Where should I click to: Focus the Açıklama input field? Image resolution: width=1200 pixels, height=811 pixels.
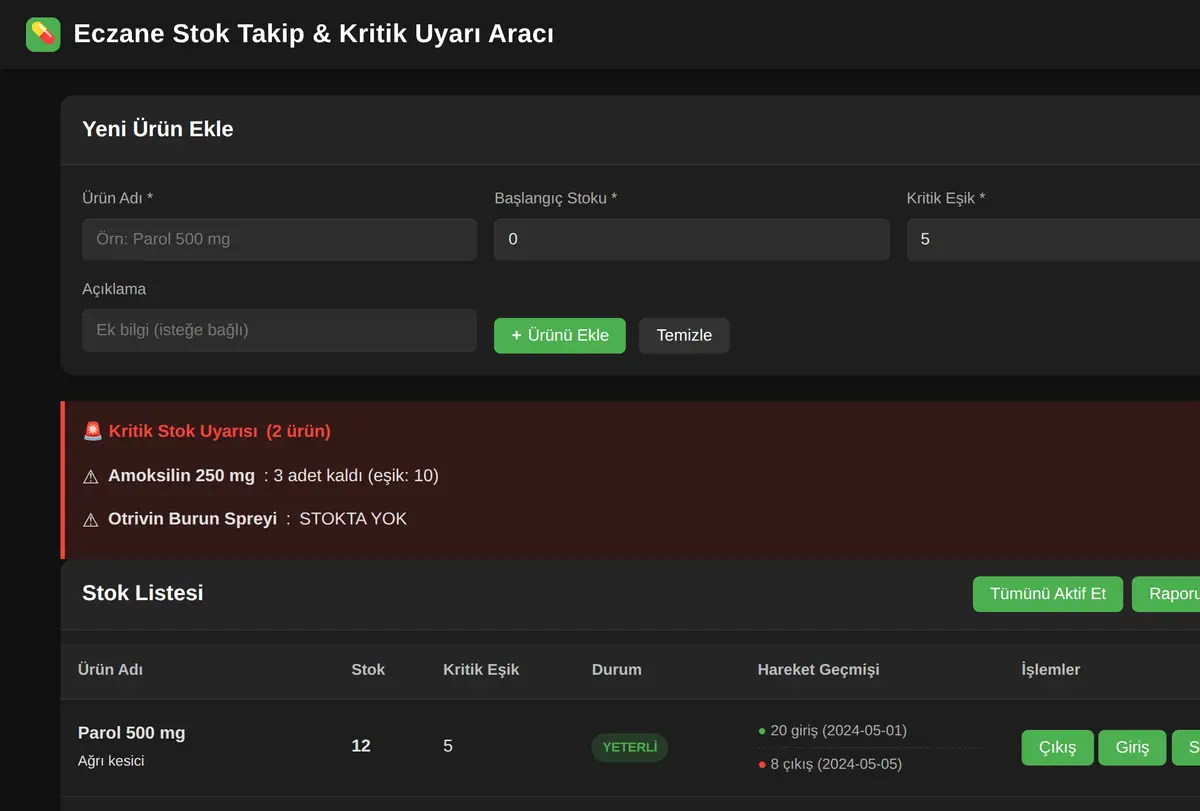279,330
